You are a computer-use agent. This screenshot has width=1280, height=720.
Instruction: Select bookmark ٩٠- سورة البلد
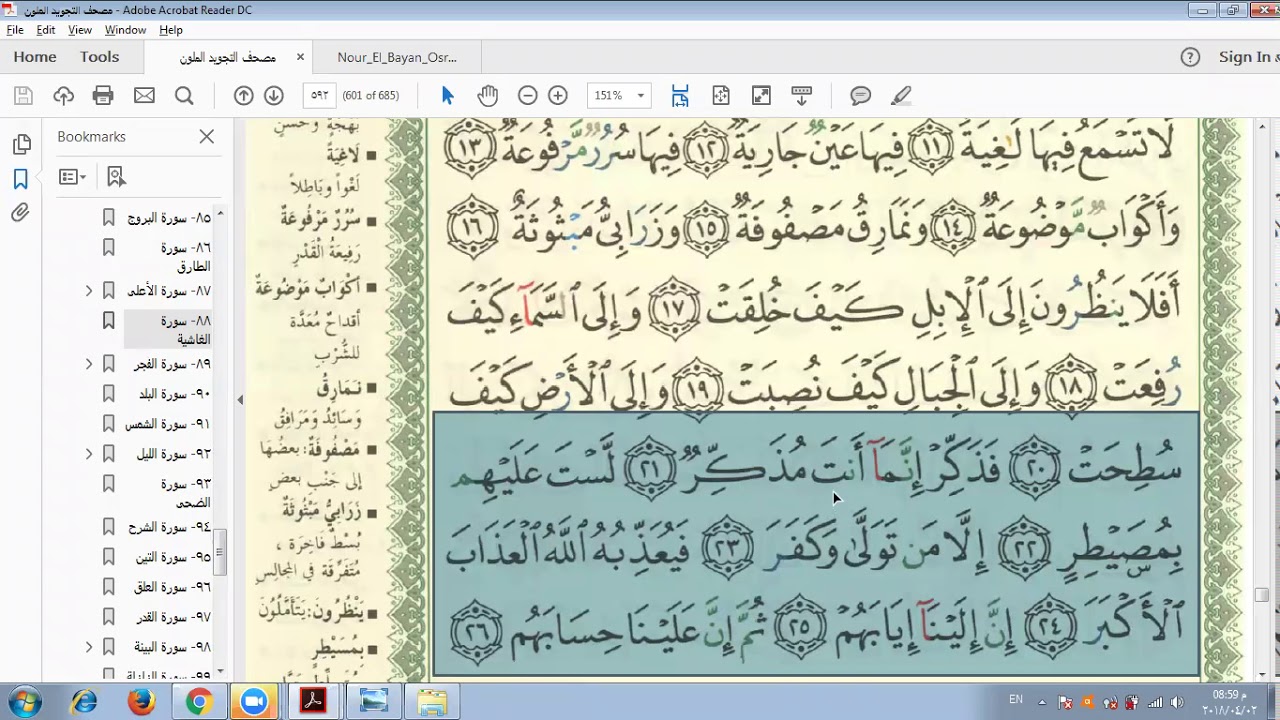pyautogui.click(x=175, y=394)
